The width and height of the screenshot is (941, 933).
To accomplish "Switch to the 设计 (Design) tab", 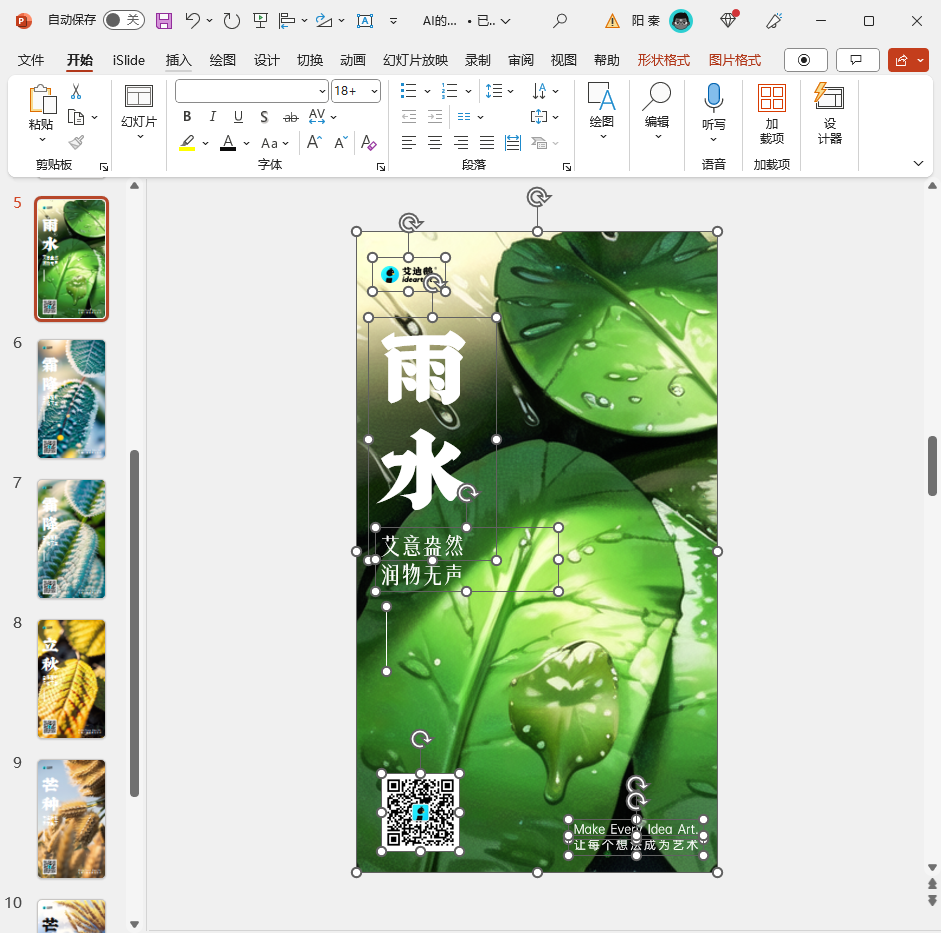I will click(267, 60).
